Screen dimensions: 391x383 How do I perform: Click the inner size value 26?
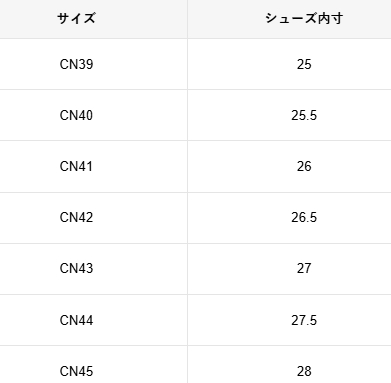[304, 166]
